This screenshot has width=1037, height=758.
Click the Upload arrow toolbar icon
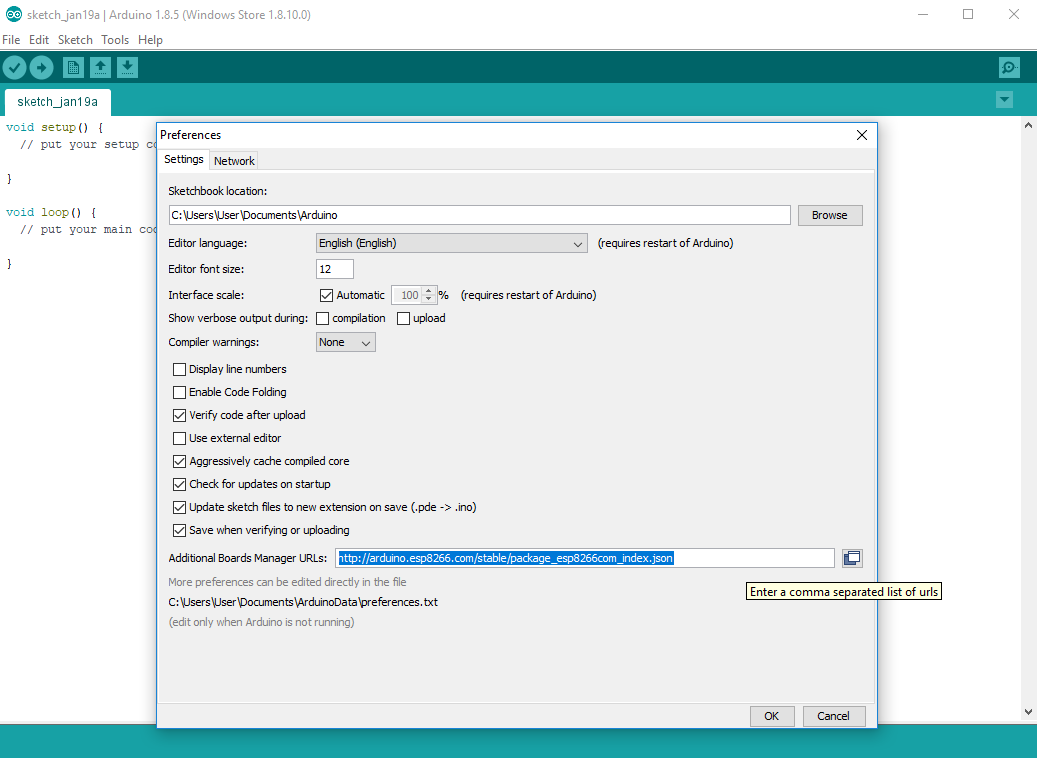tap(41, 67)
